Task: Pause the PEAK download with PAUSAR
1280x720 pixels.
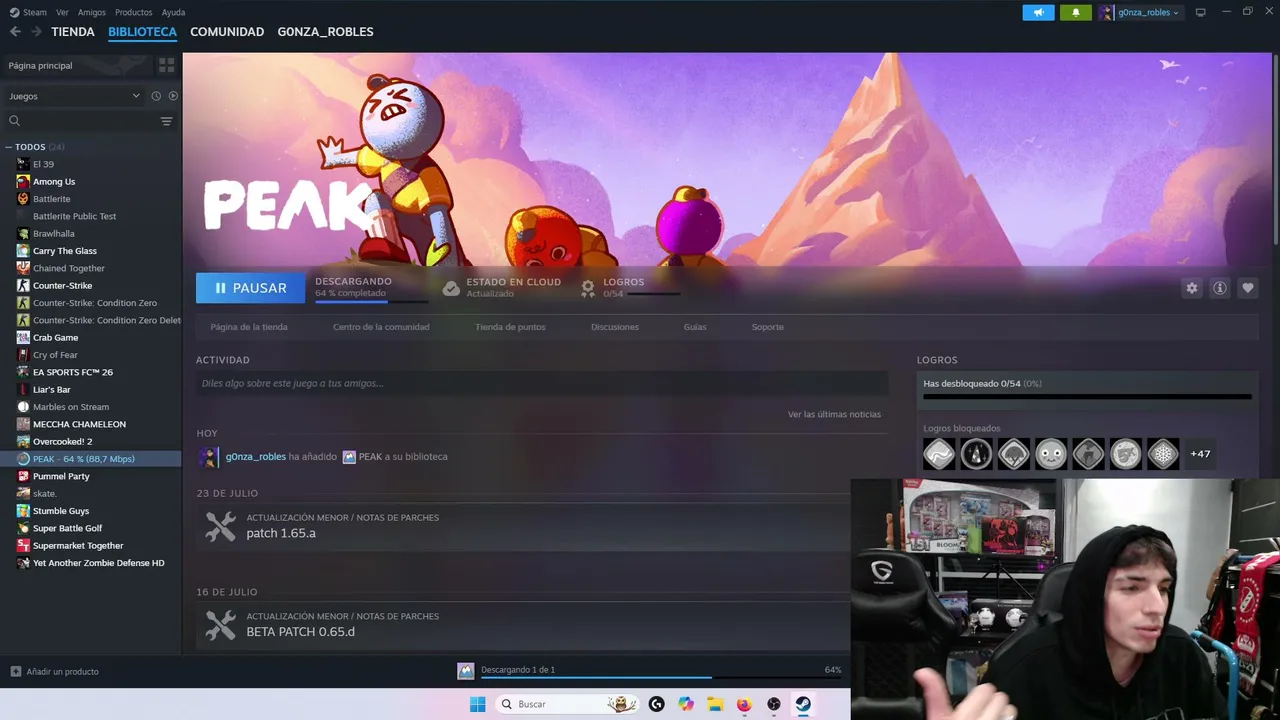Action: pos(250,288)
